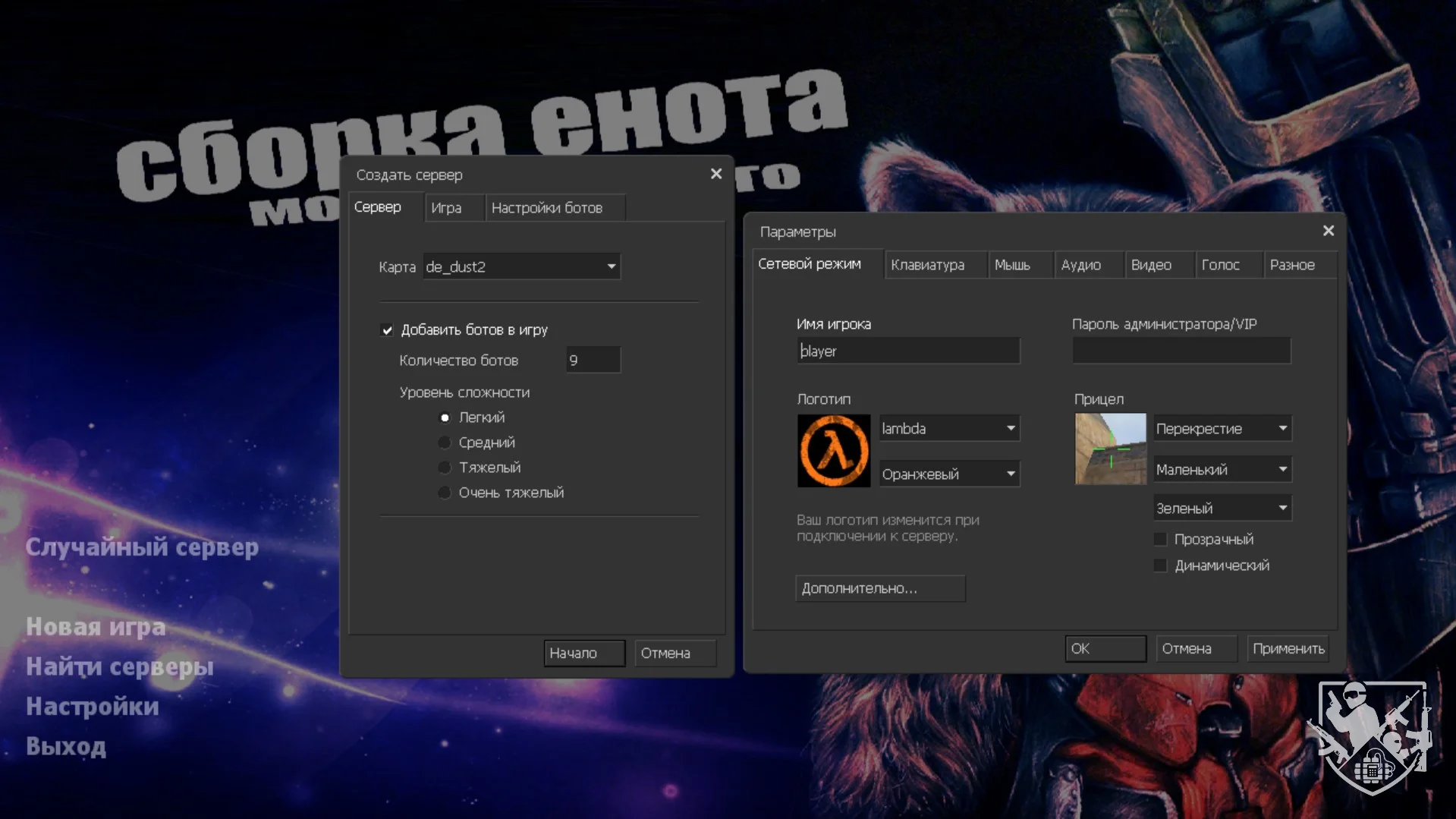Screen dimensions: 1456x819
Task: Select the Средний difficulty radio button
Action: click(445, 443)
